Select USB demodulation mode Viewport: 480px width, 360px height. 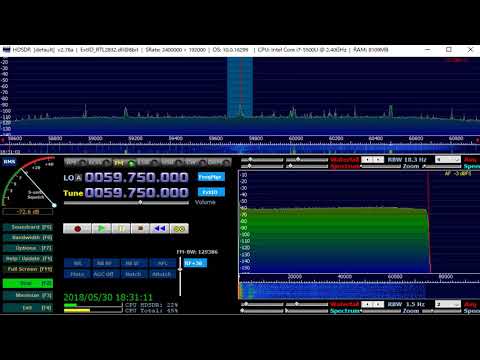(172, 163)
